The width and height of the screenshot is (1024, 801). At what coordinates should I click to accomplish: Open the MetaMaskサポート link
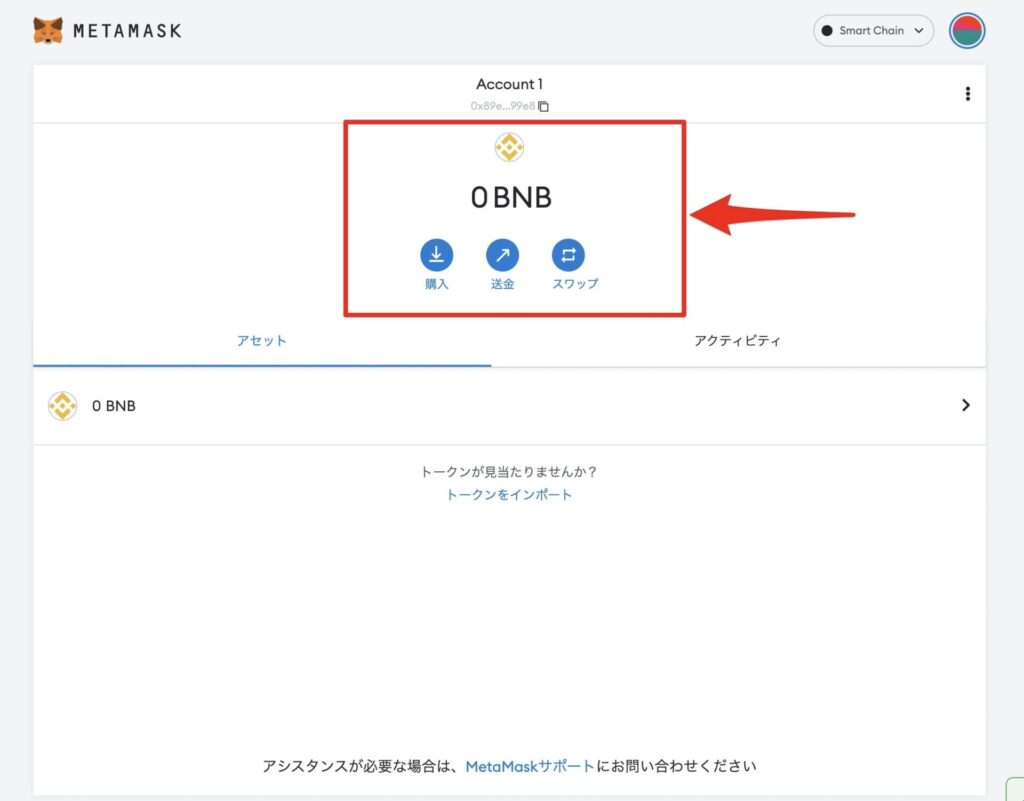pos(530,766)
